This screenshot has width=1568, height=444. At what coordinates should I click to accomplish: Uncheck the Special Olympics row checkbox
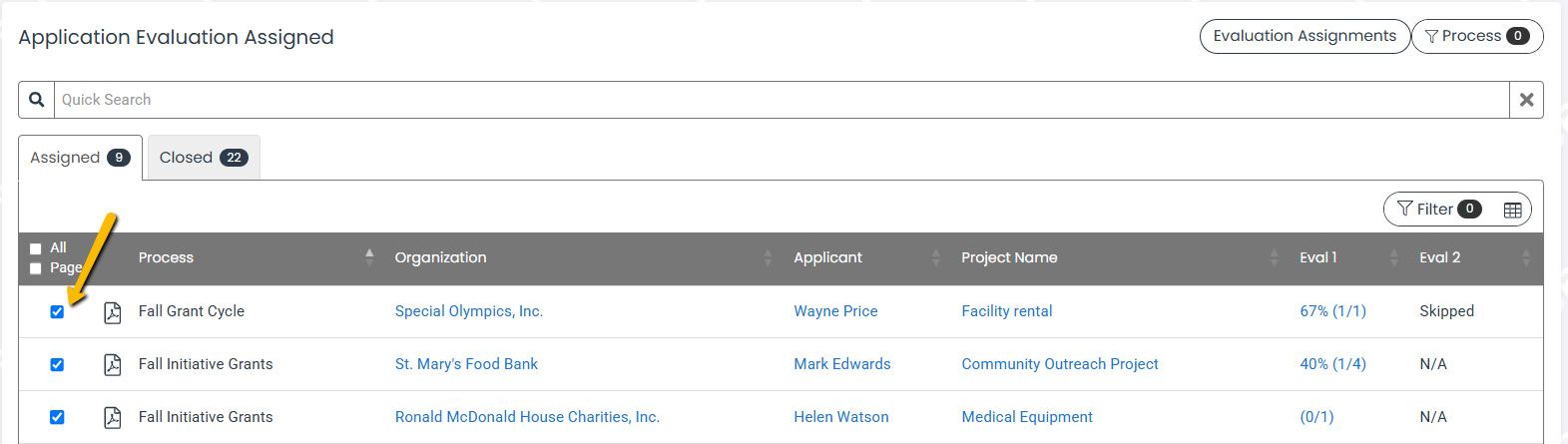coord(57,312)
